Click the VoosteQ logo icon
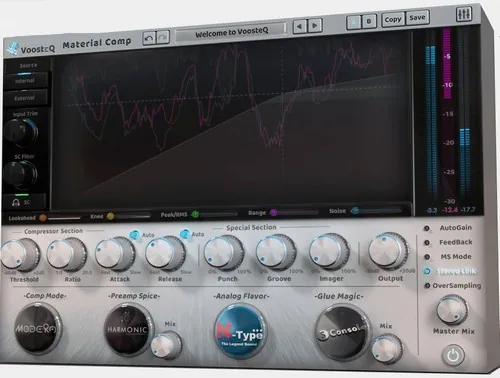The height and width of the screenshot is (378, 500). tap(13, 48)
